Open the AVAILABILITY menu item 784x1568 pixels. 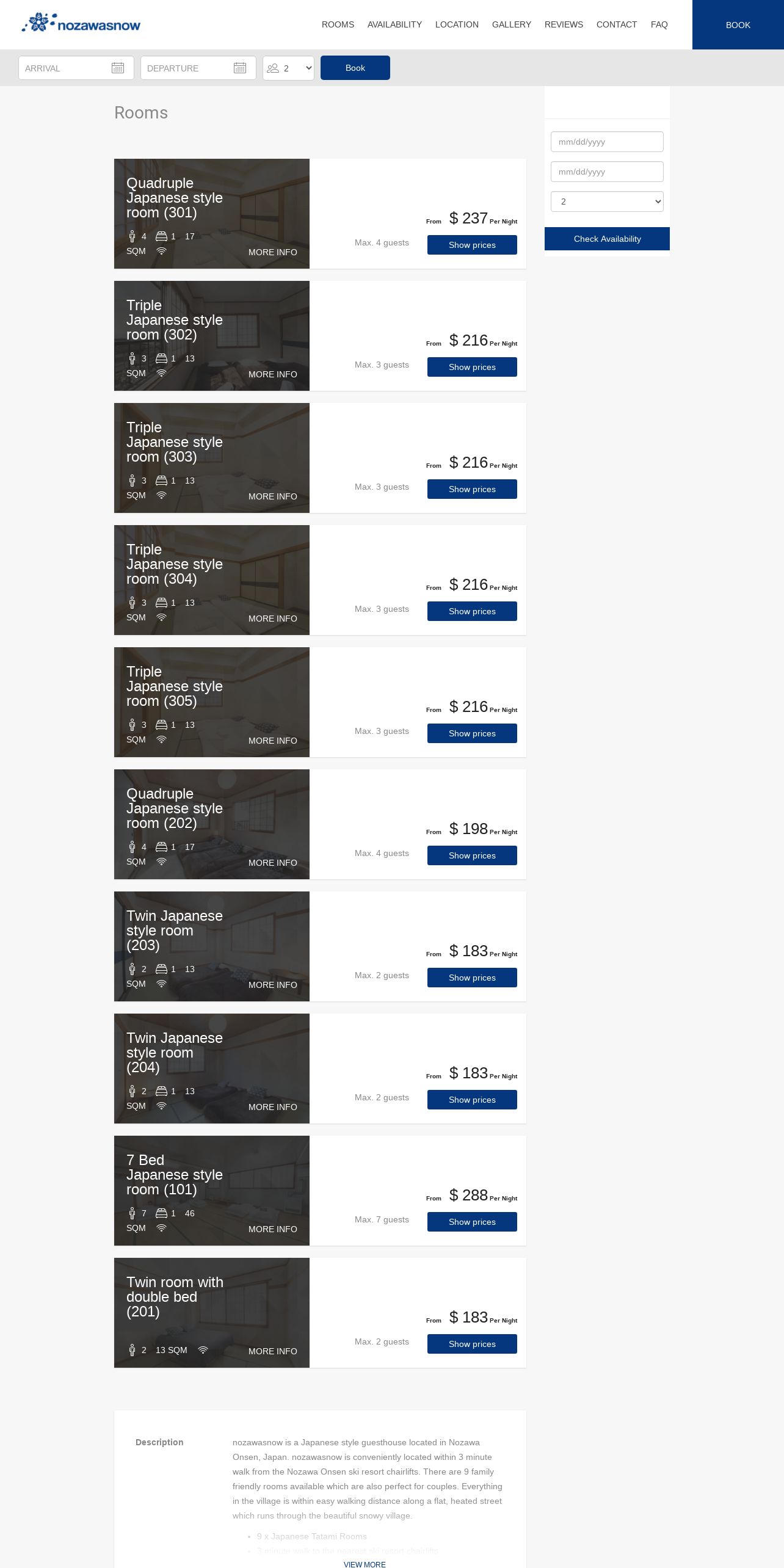click(394, 24)
